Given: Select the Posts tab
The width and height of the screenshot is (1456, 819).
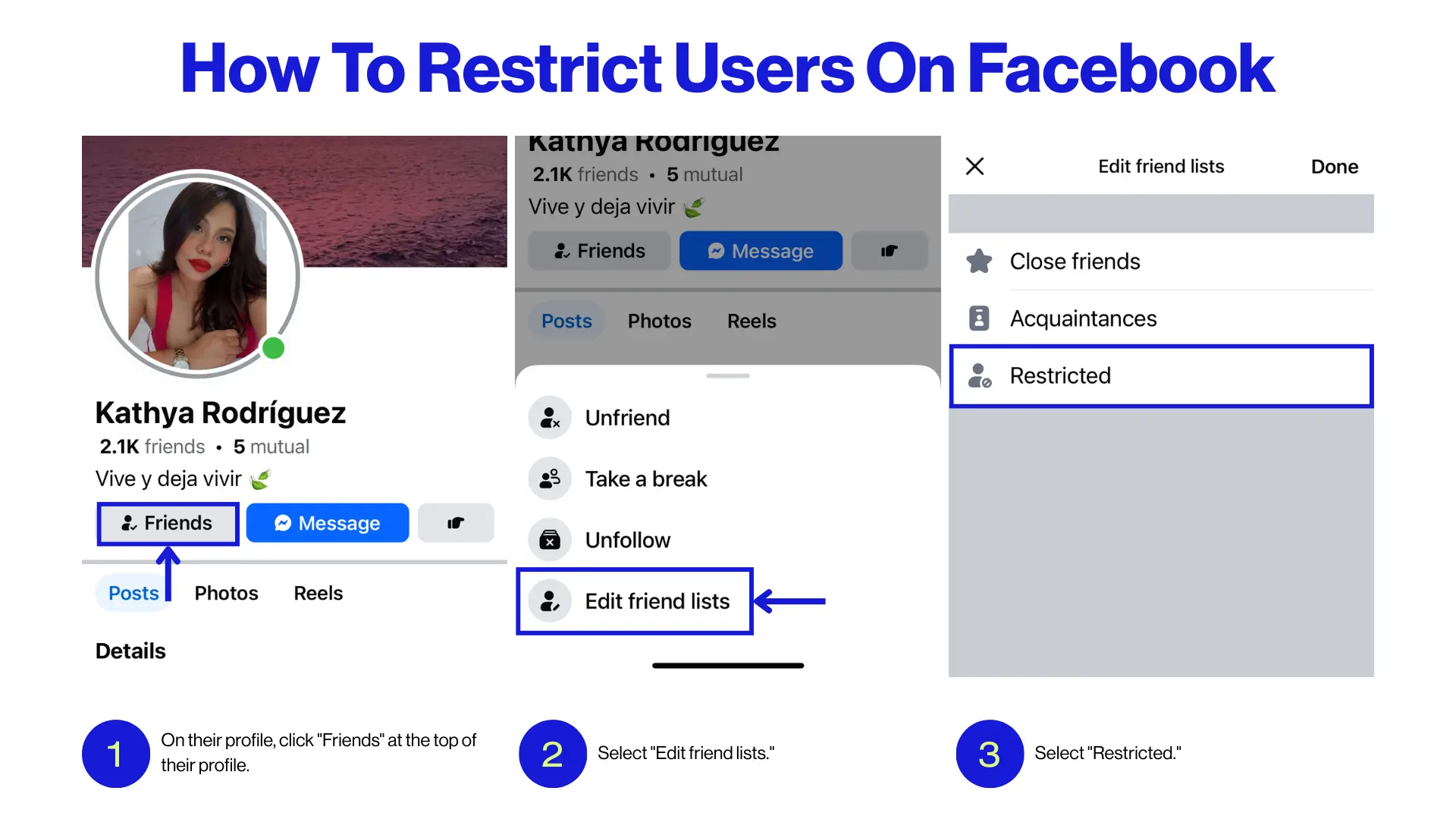Looking at the screenshot, I should [x=133, y=593].
